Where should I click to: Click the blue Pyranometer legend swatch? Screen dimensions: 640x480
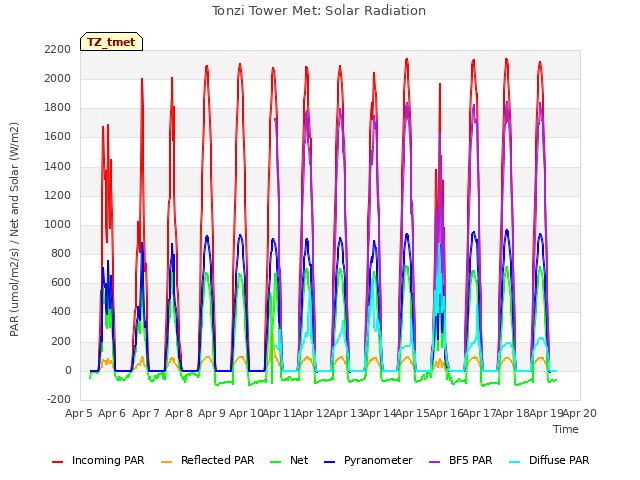tap(329, 462)
